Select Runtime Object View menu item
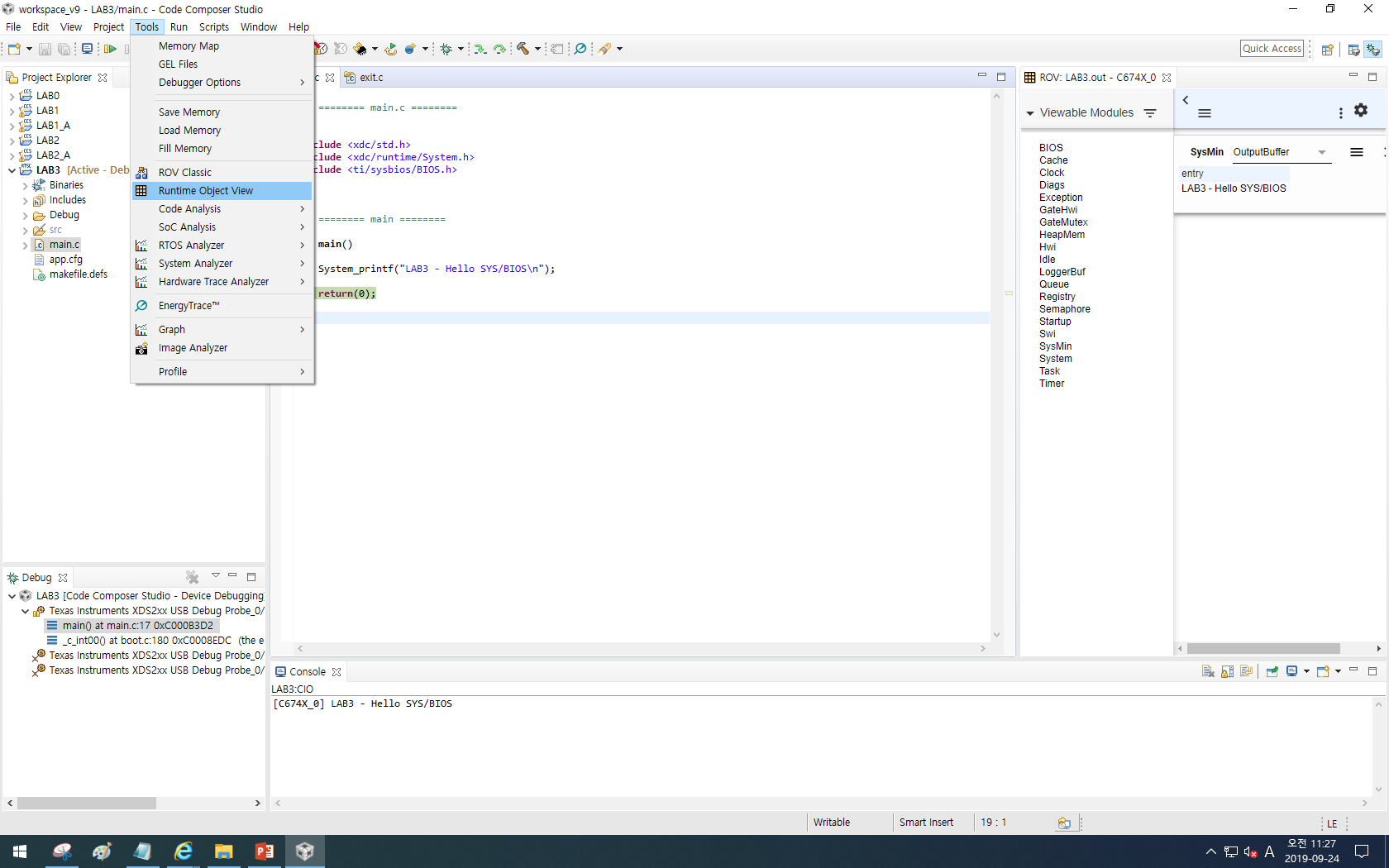The height and width of the screenshot is (868, 1389). point(222,191)
